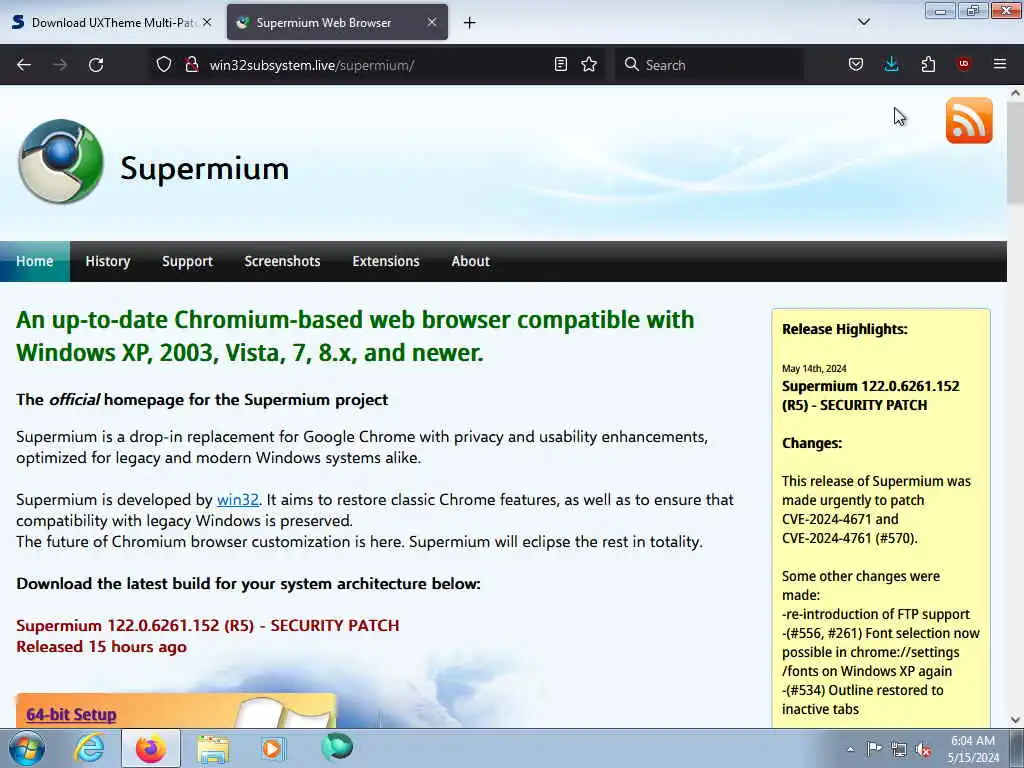This screenshot has width=1024, height=768.
Task: Open a new tab with plus button
Action: (470, 23)
